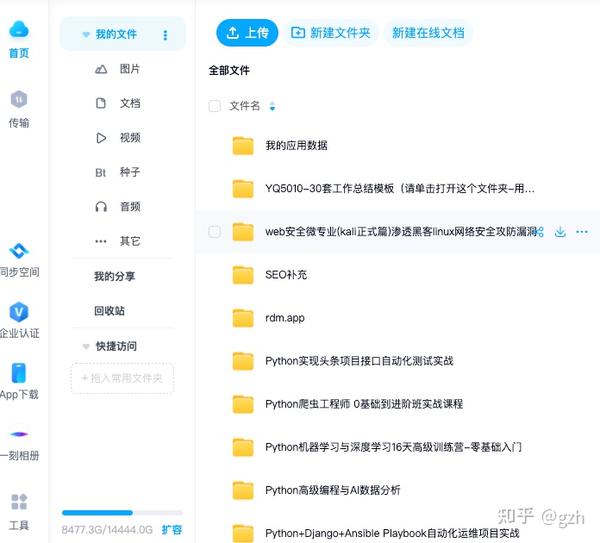Open the rdm.app folder icon
Screen dimensions: 600x543
(x=243, y=318)
